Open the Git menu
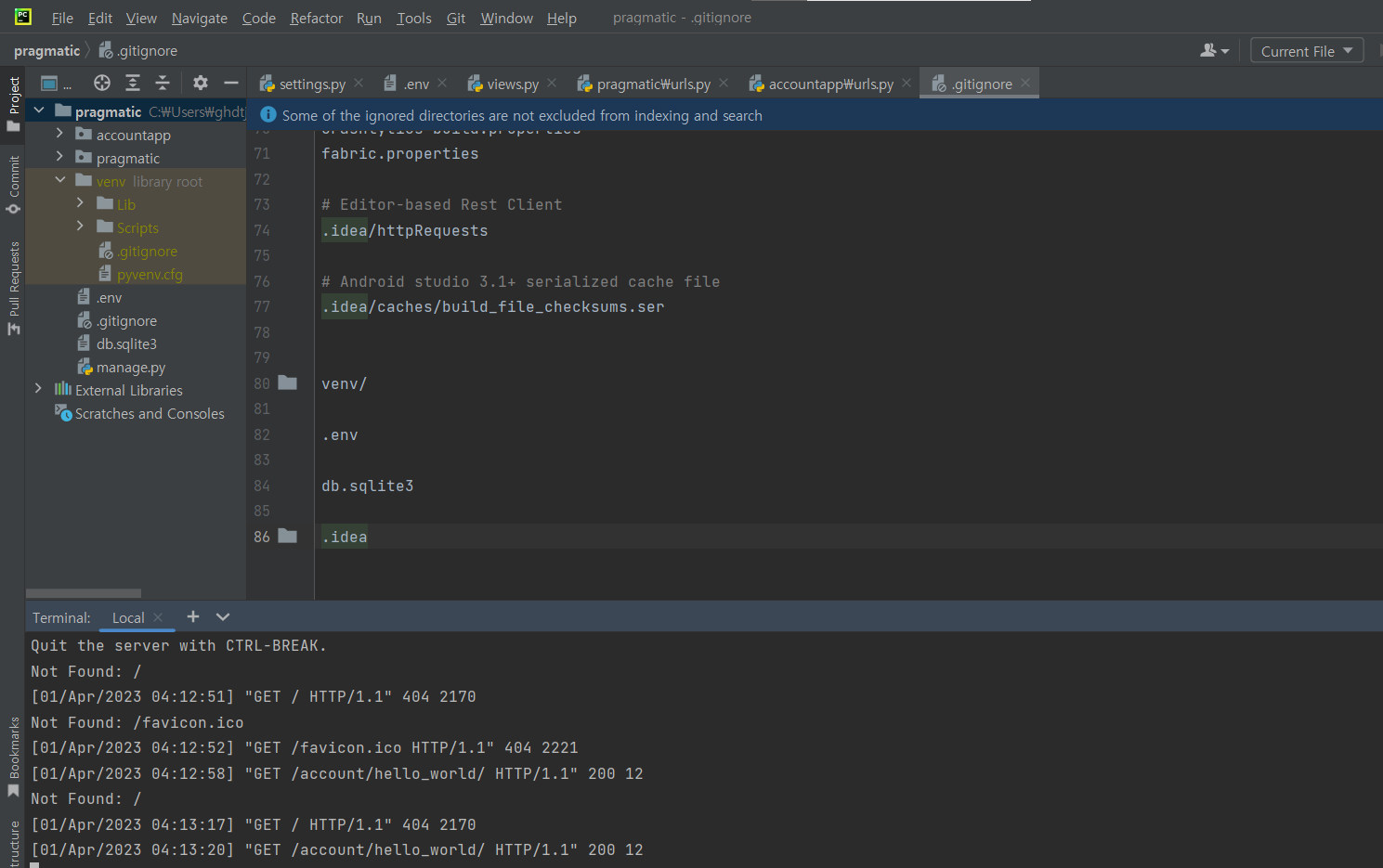The height and width of the screenshot is (868, 1383). 456,18
